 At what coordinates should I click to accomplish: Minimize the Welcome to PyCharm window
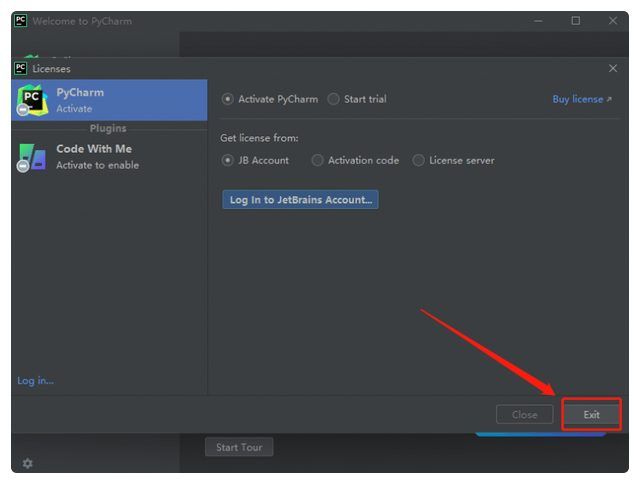point(538,21)
